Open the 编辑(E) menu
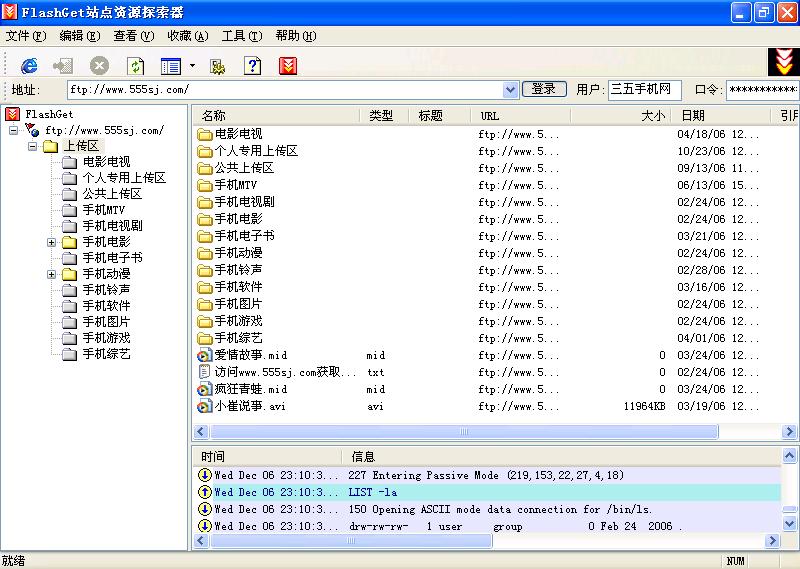 point(80,36)
